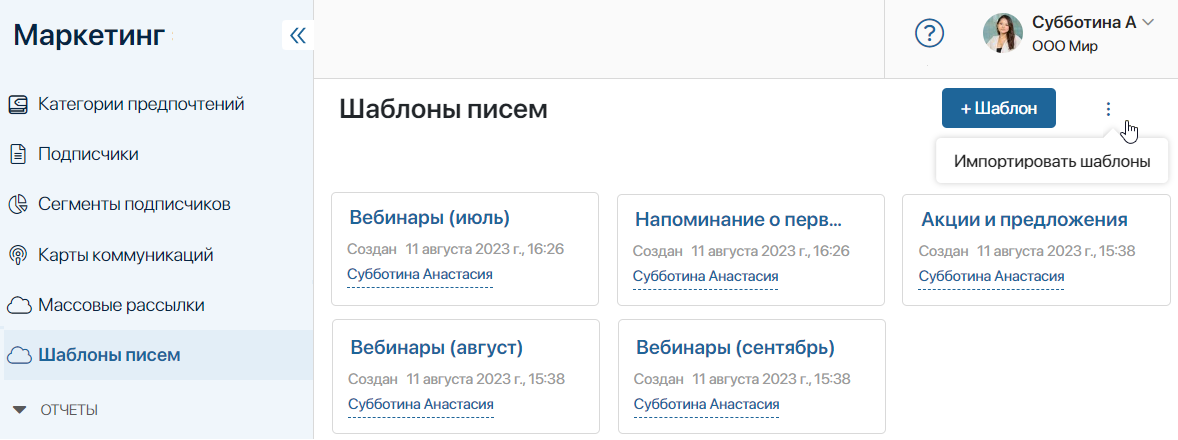Click the Шаблоны писем cloud icon
1178x440 pixels.
click(x=19, y=355)
